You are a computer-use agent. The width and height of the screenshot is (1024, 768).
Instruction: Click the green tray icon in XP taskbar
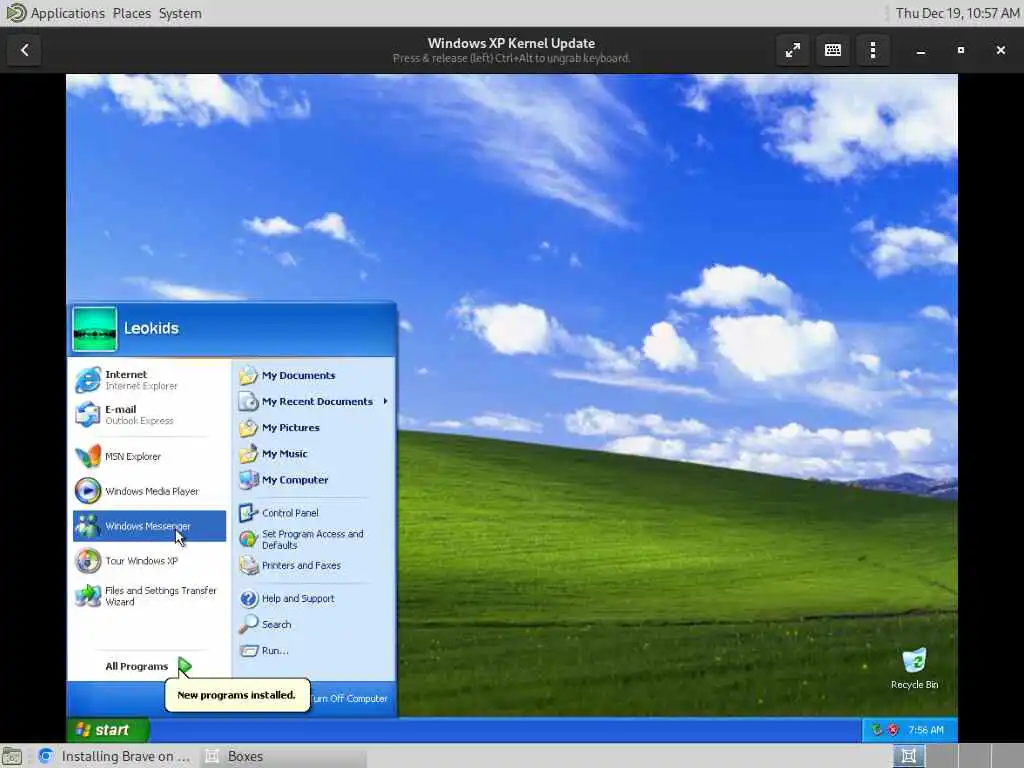[877, 730]
